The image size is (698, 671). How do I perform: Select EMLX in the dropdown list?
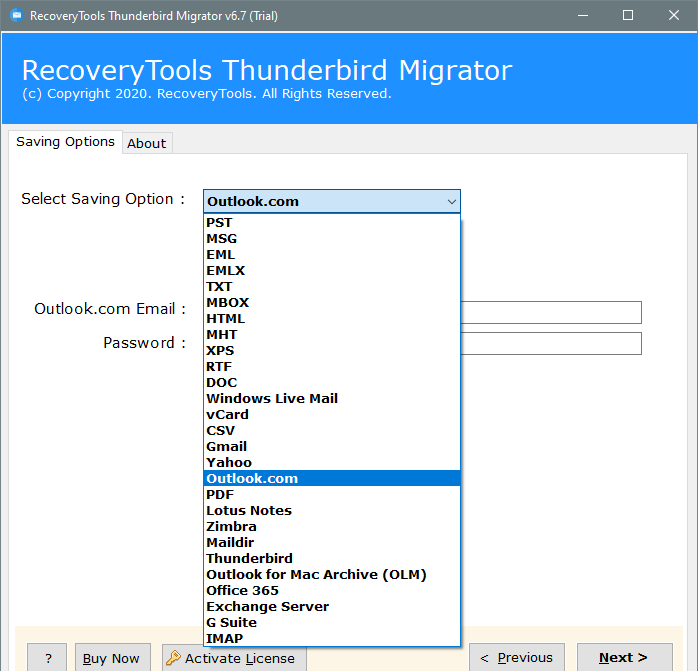pyautogui.click(x=332, y=270)
